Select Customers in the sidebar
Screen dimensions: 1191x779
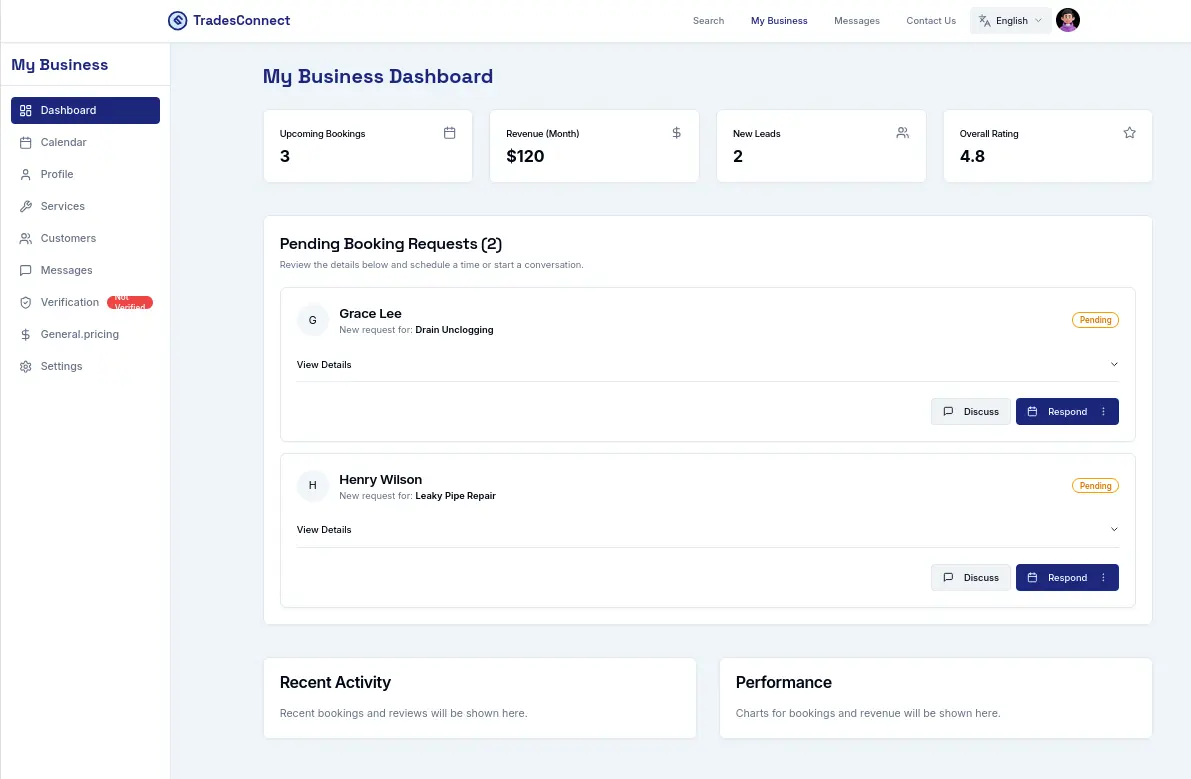tap(68, 239)
